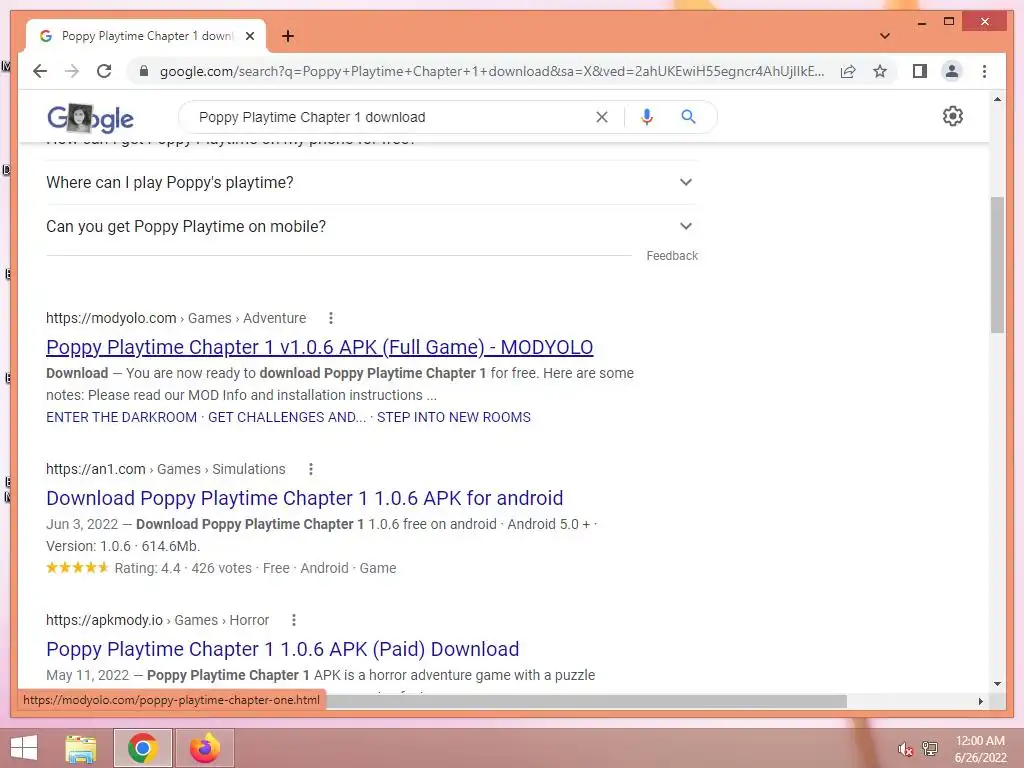1024x768 pixels.
Task: Send feedback on People also ask
Action: pyautogui.click(x=672, y=256)
